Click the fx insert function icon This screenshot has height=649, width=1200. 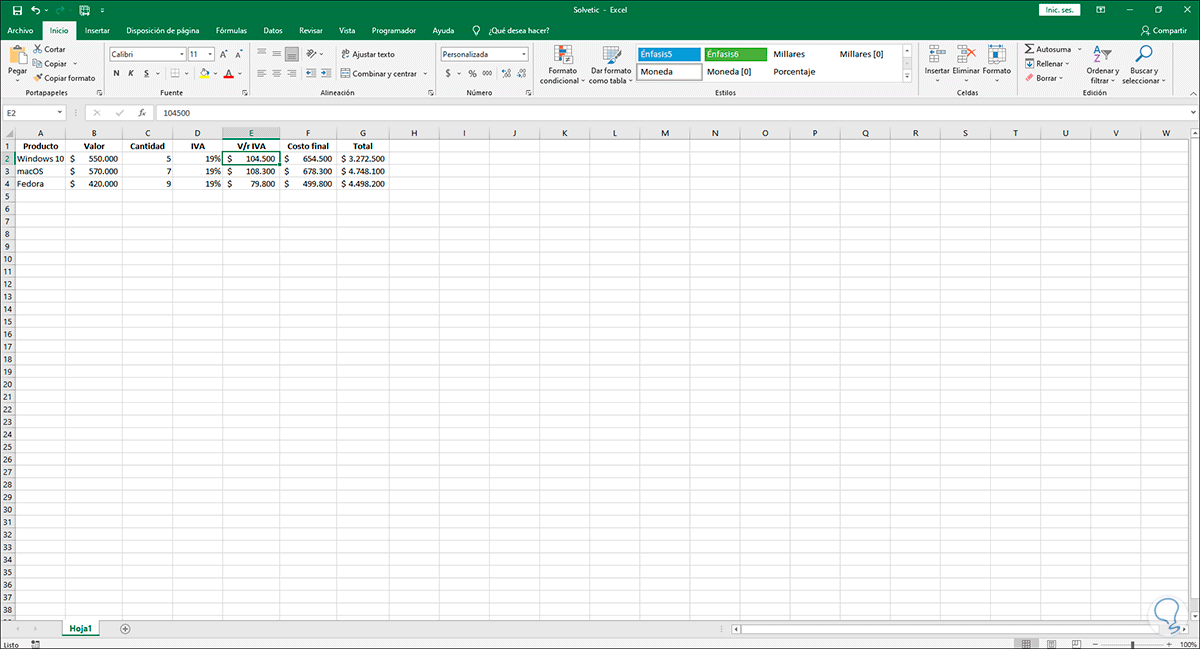pos(142,113)
